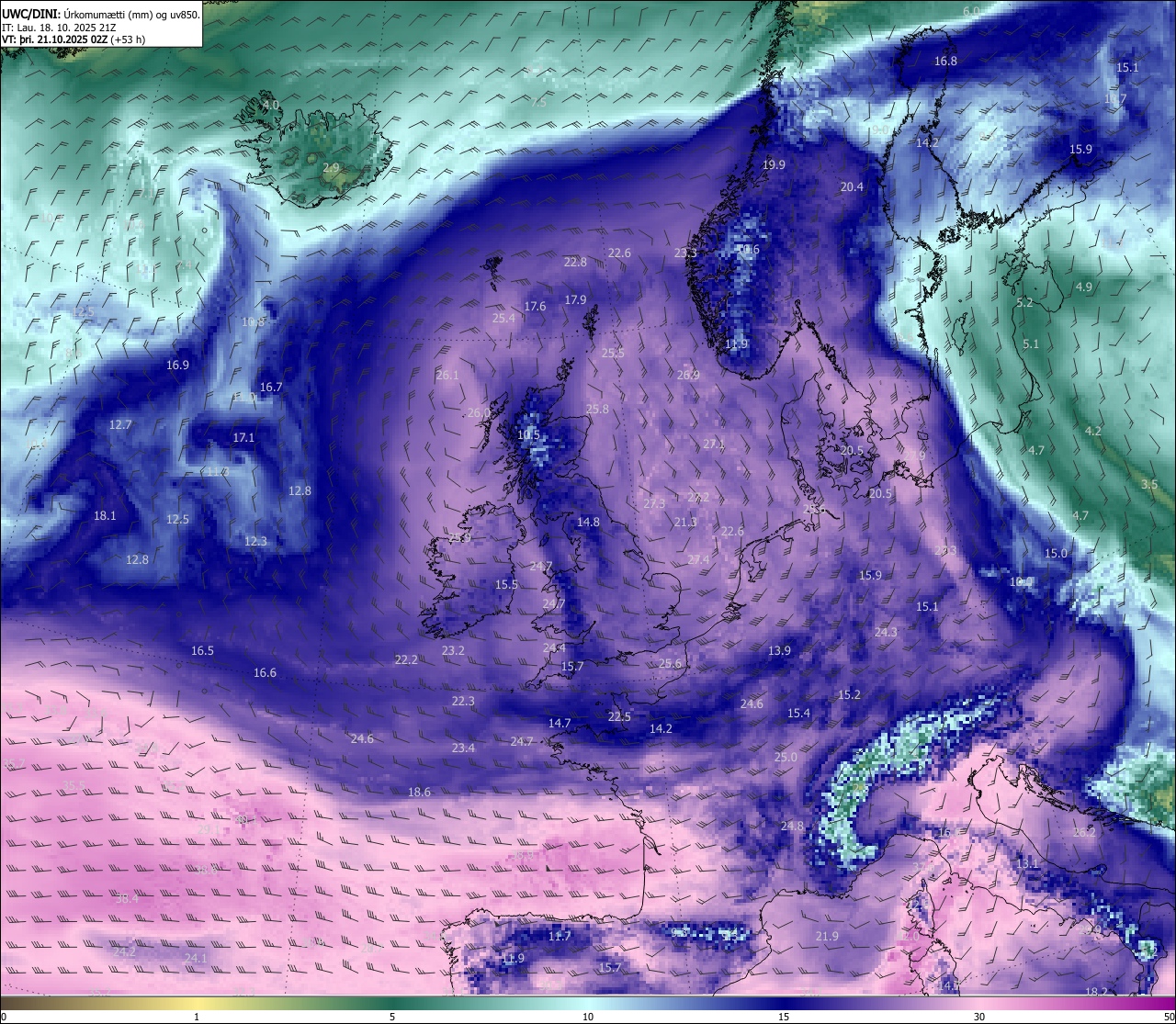Click the 21.9 value in the western Mediterranean
Image resolution: width=1176 pixels, height=1024 pixels.
[x=827, y=936]
